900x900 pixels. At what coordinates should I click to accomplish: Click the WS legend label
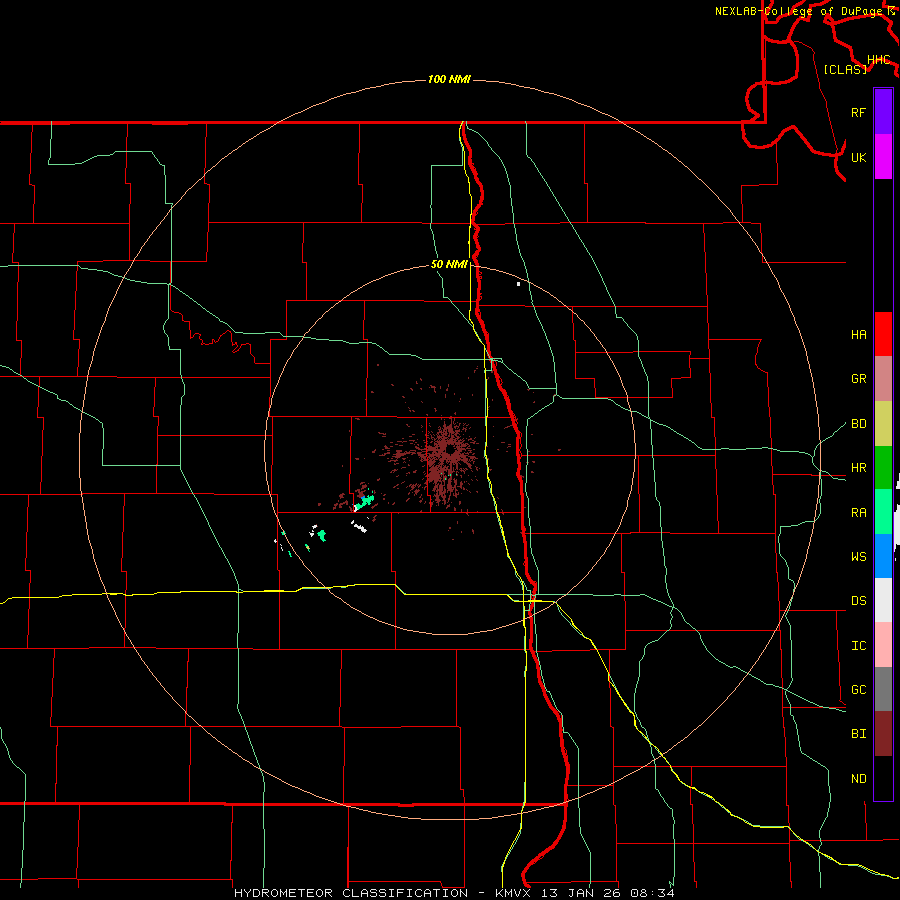point(858,557)
